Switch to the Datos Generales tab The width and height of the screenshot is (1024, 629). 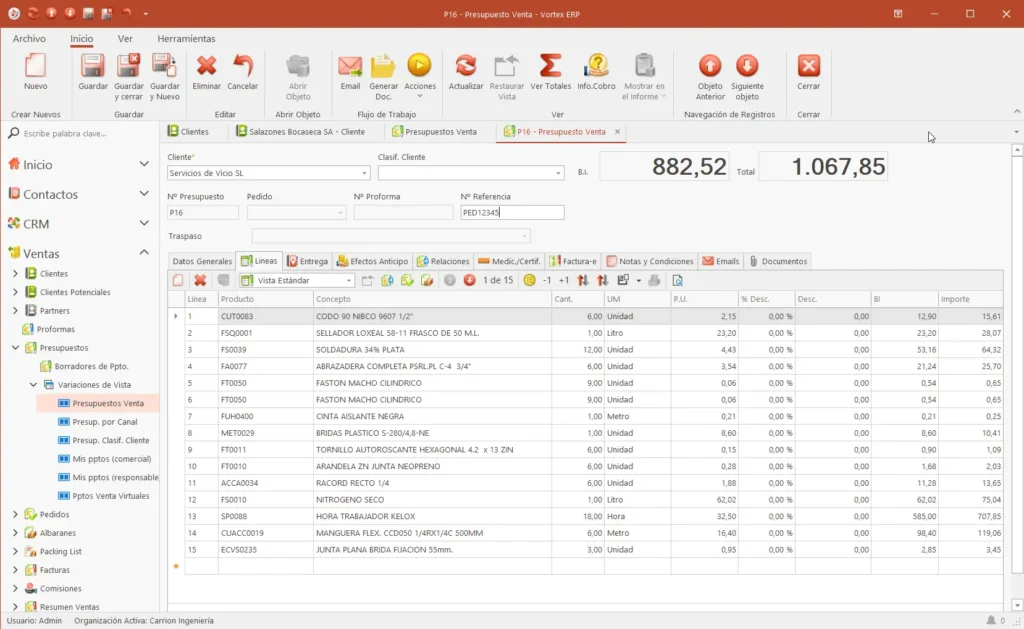point(202,261)
